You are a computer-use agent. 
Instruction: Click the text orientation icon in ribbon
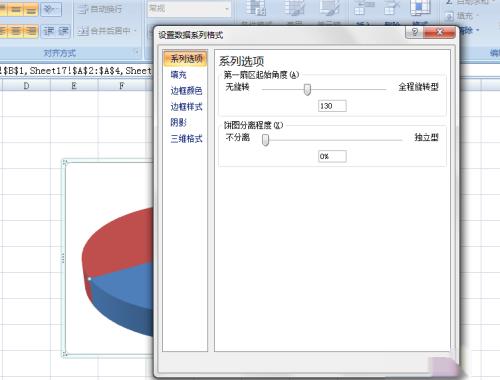pos(51,9)
